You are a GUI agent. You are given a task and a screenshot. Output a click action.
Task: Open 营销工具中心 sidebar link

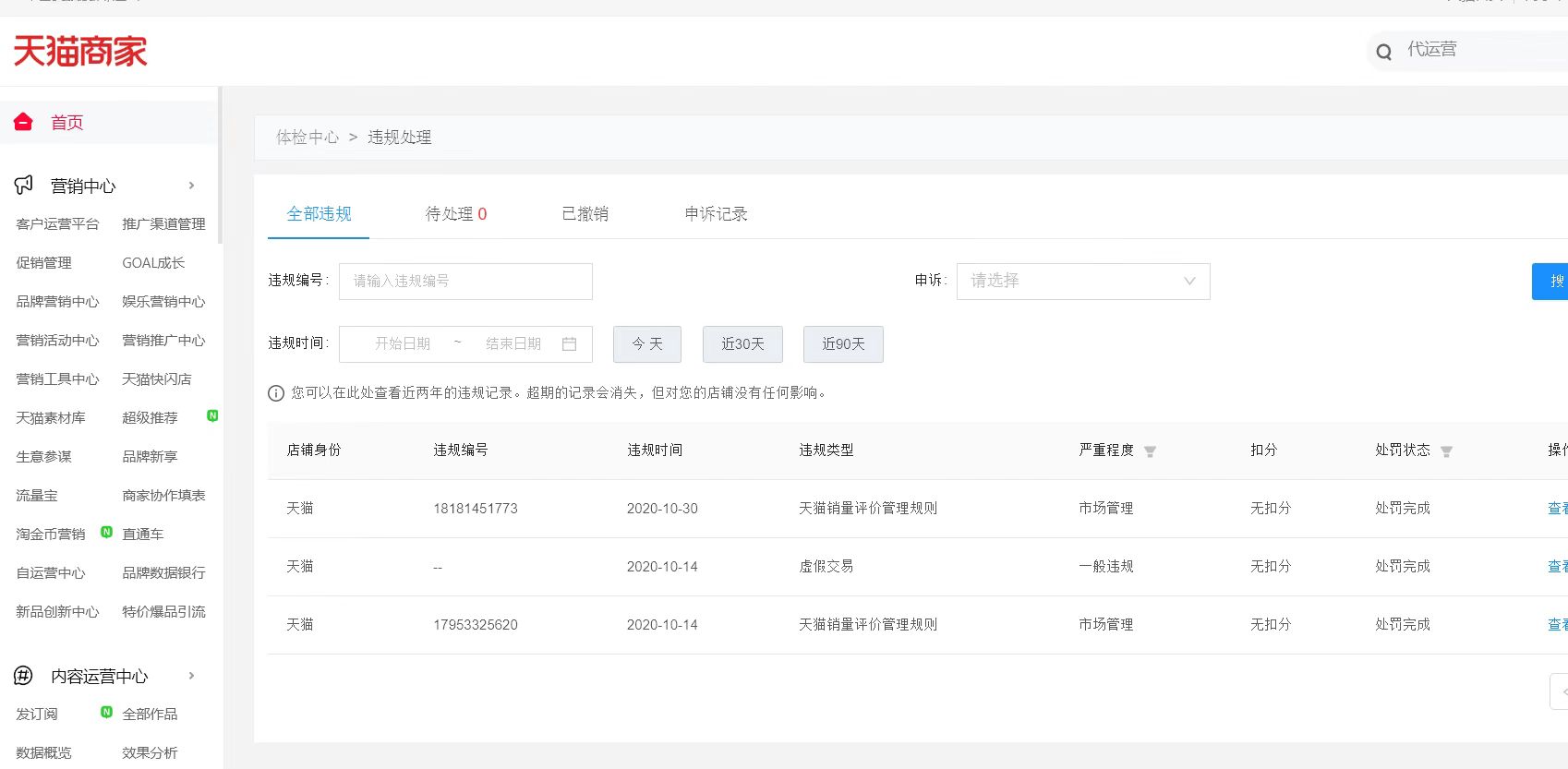pos(57,379)
